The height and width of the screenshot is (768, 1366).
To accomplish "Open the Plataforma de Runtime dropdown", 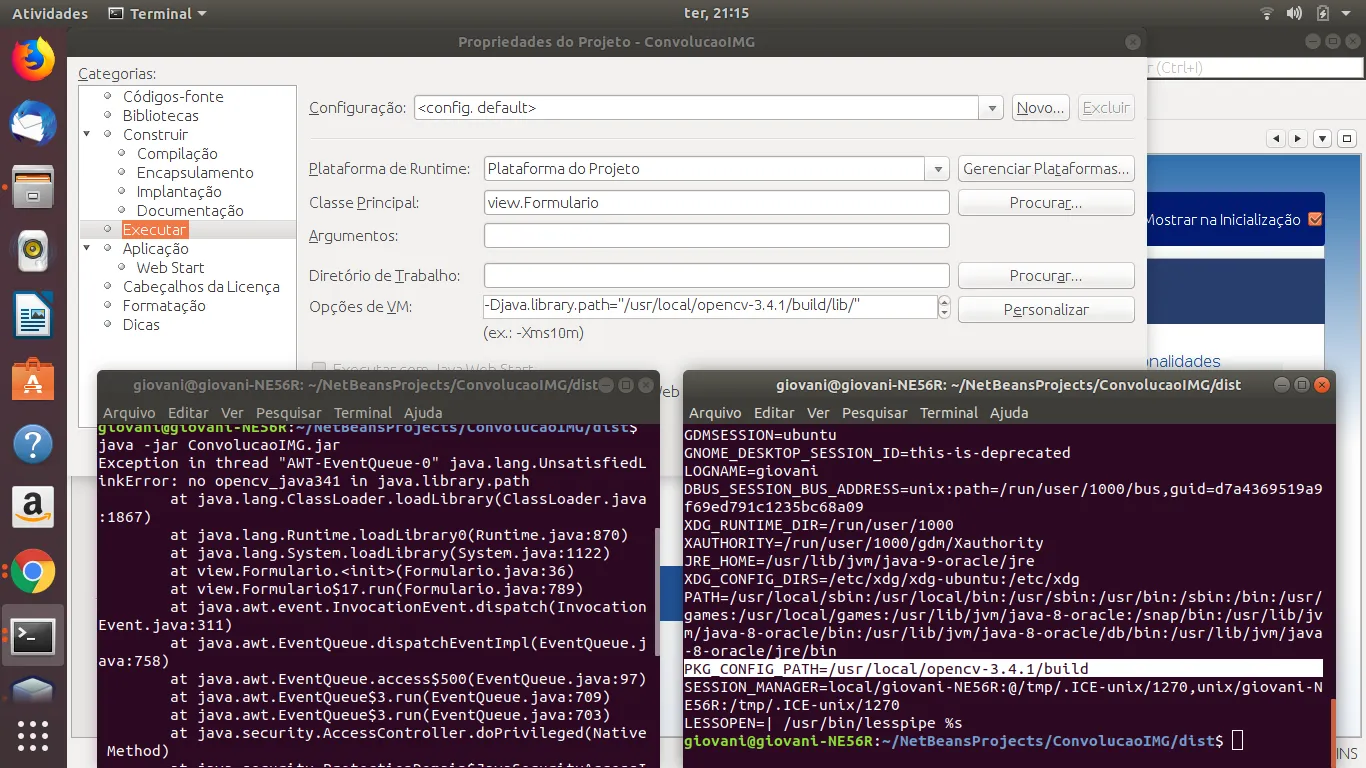I will (x=937, y=169).
